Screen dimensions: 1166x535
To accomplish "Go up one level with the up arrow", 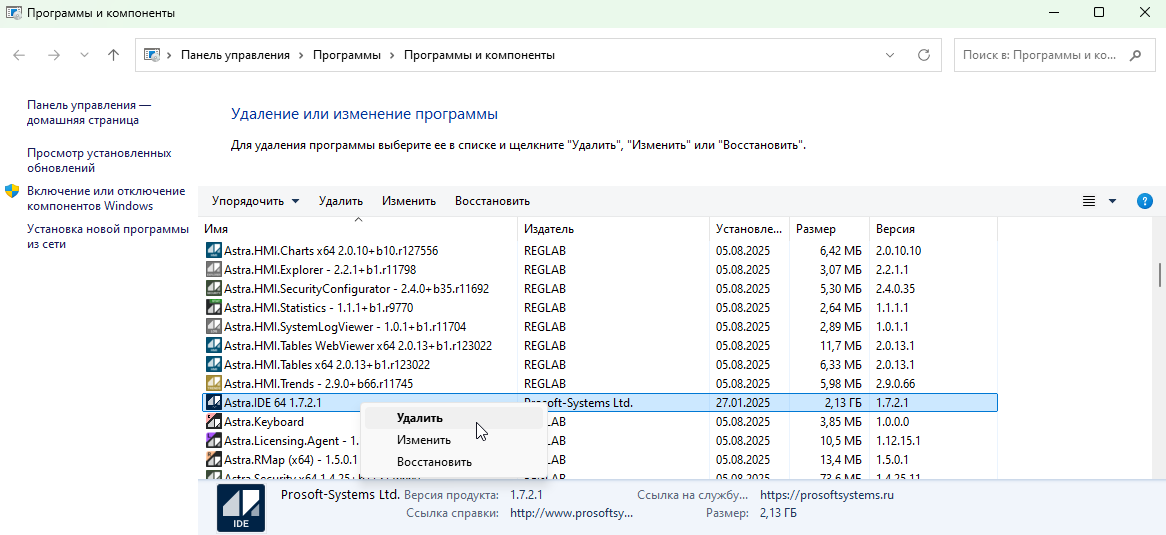I will (x=113, y=56).
